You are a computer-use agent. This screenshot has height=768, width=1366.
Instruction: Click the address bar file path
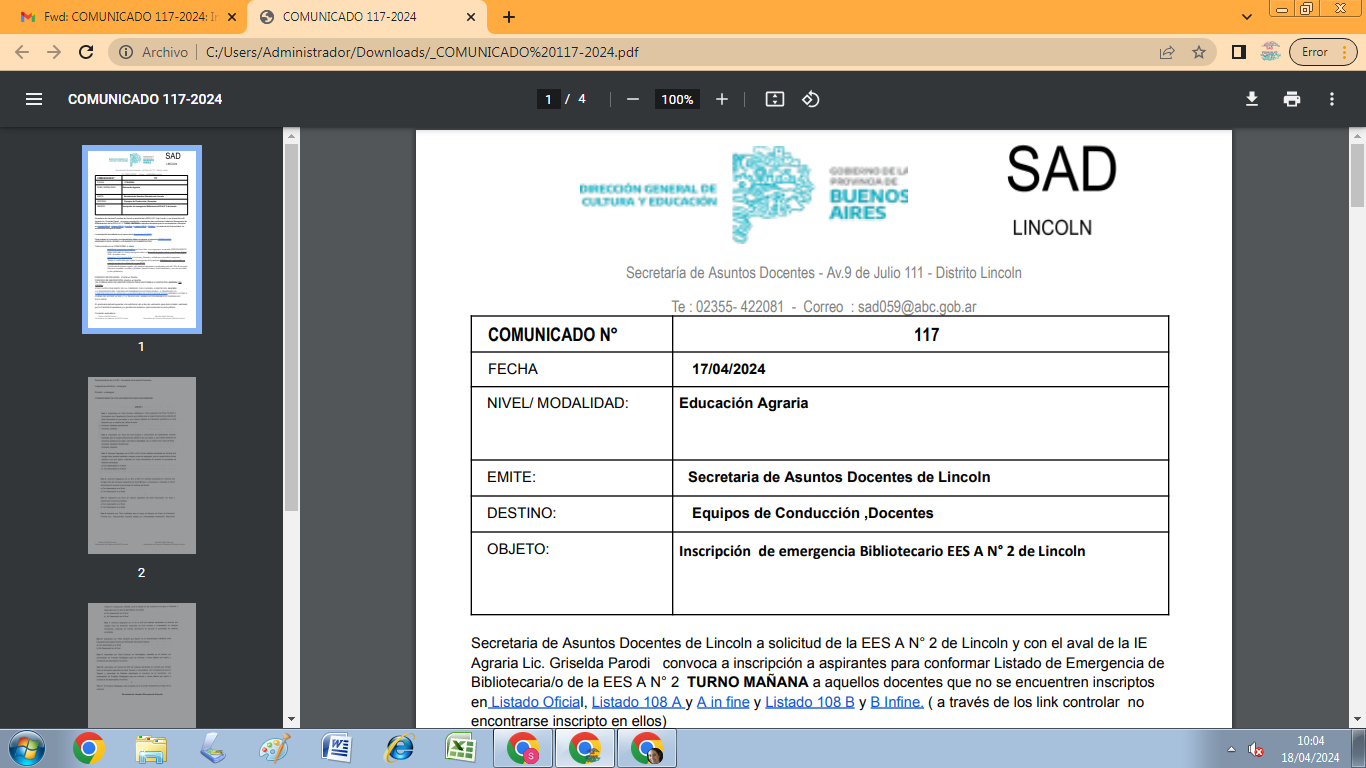tap(422, 52)
